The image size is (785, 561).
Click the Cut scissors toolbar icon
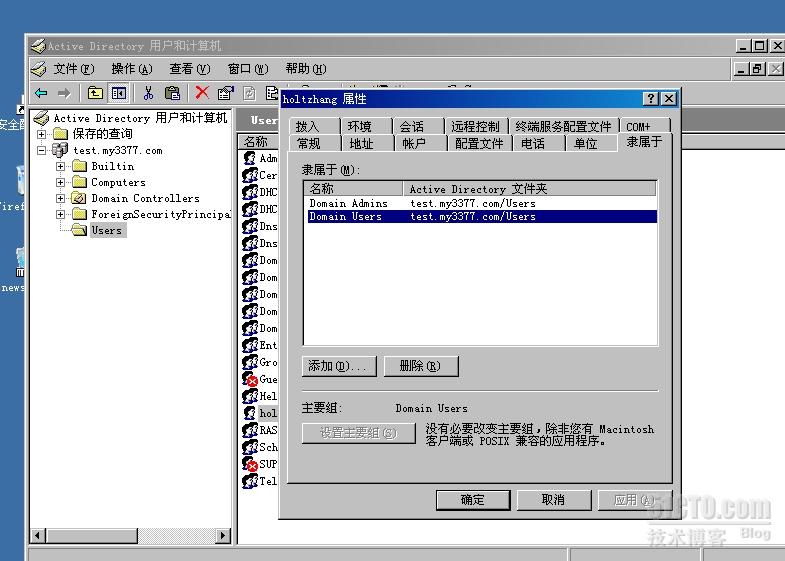148,93
